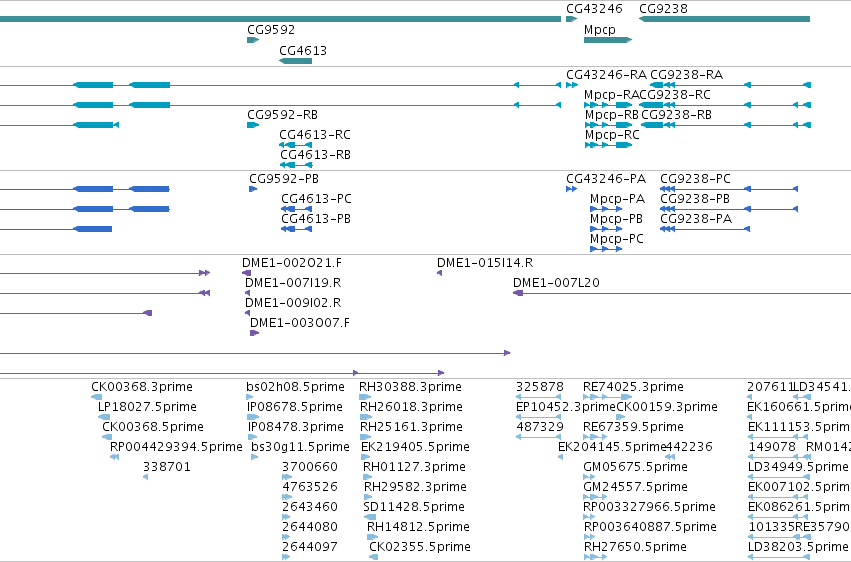Select EST CK02355.5prime
This screenshot has height=562, width=851.
420,547
